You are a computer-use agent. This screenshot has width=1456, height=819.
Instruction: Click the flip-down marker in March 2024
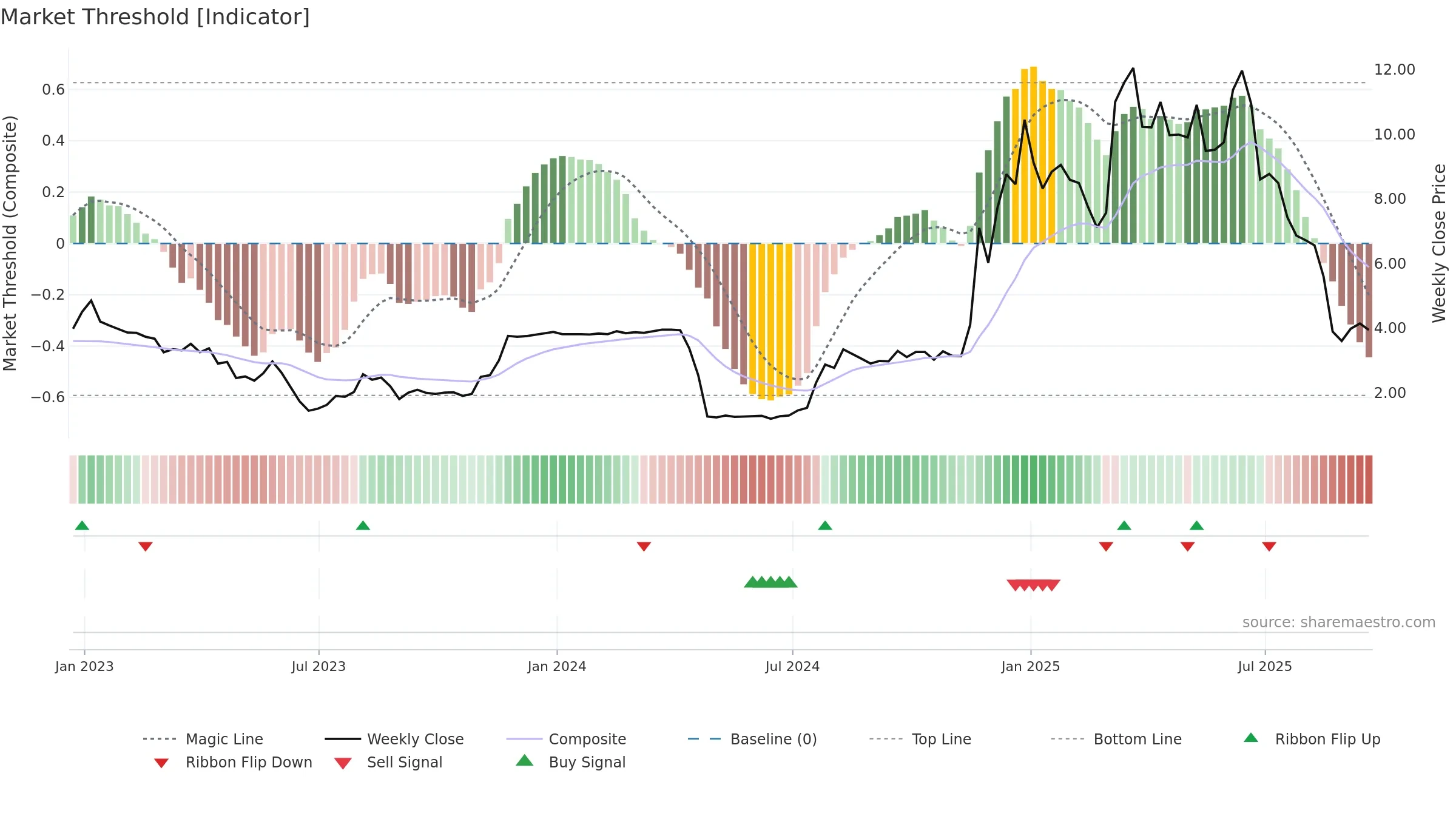644,547
